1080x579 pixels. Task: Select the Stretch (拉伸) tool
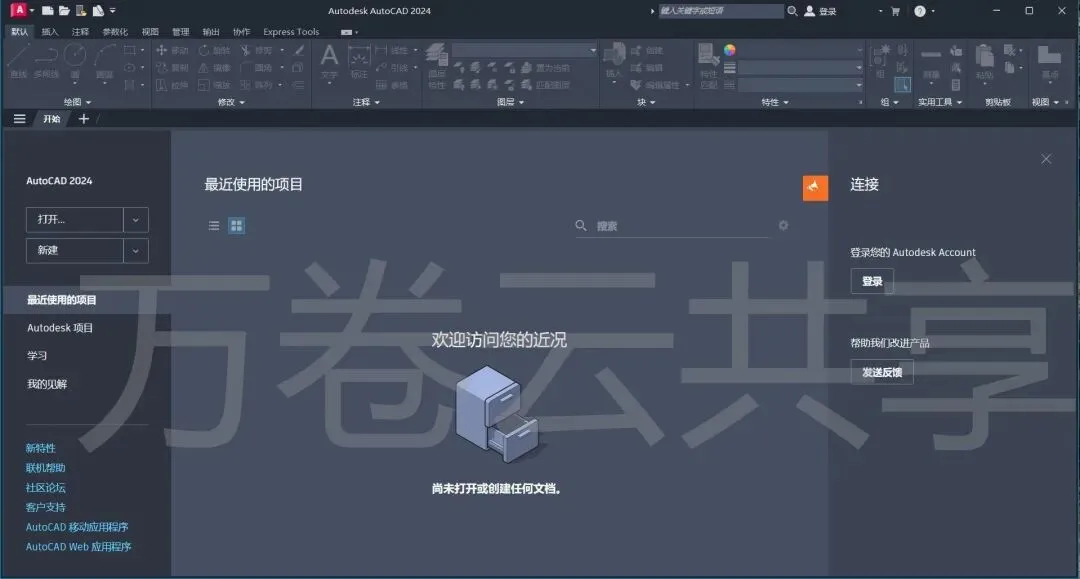[x=172, y=85]
